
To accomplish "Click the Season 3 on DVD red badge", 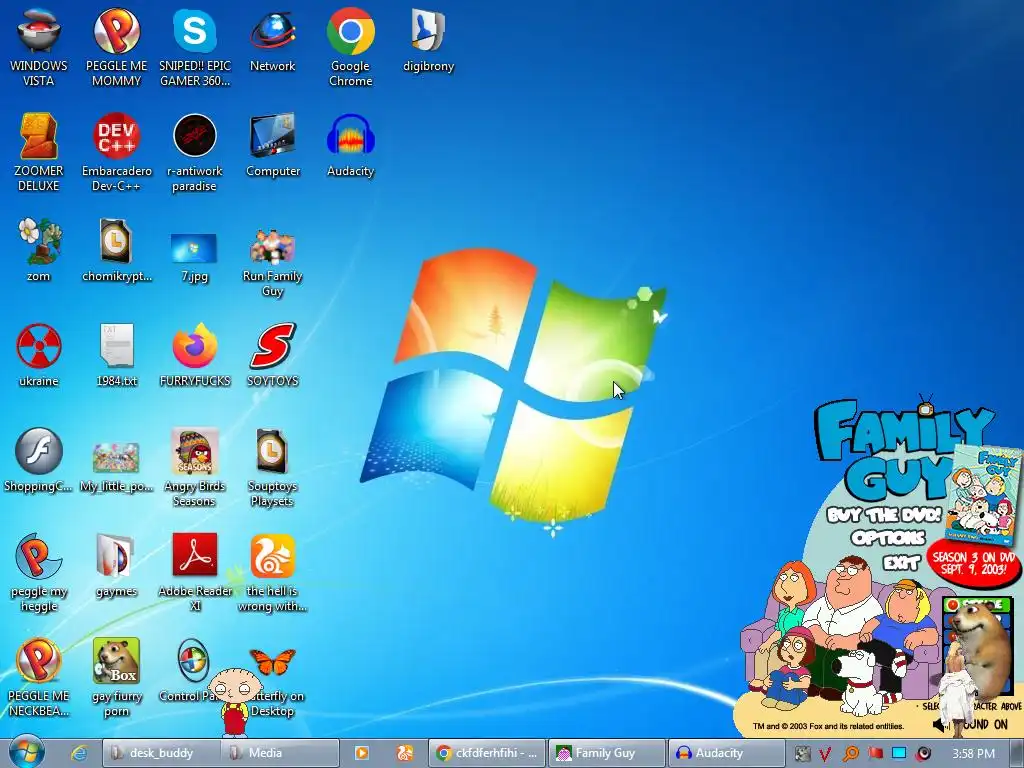I will tap(974, 563).
